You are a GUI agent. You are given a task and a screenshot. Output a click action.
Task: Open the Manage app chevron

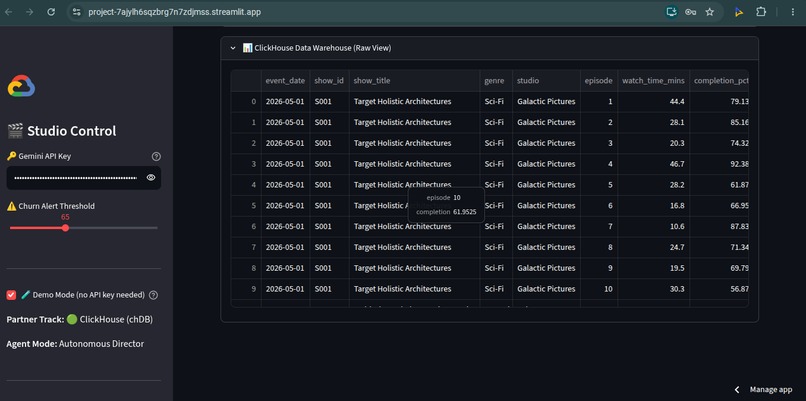(737, 390)
